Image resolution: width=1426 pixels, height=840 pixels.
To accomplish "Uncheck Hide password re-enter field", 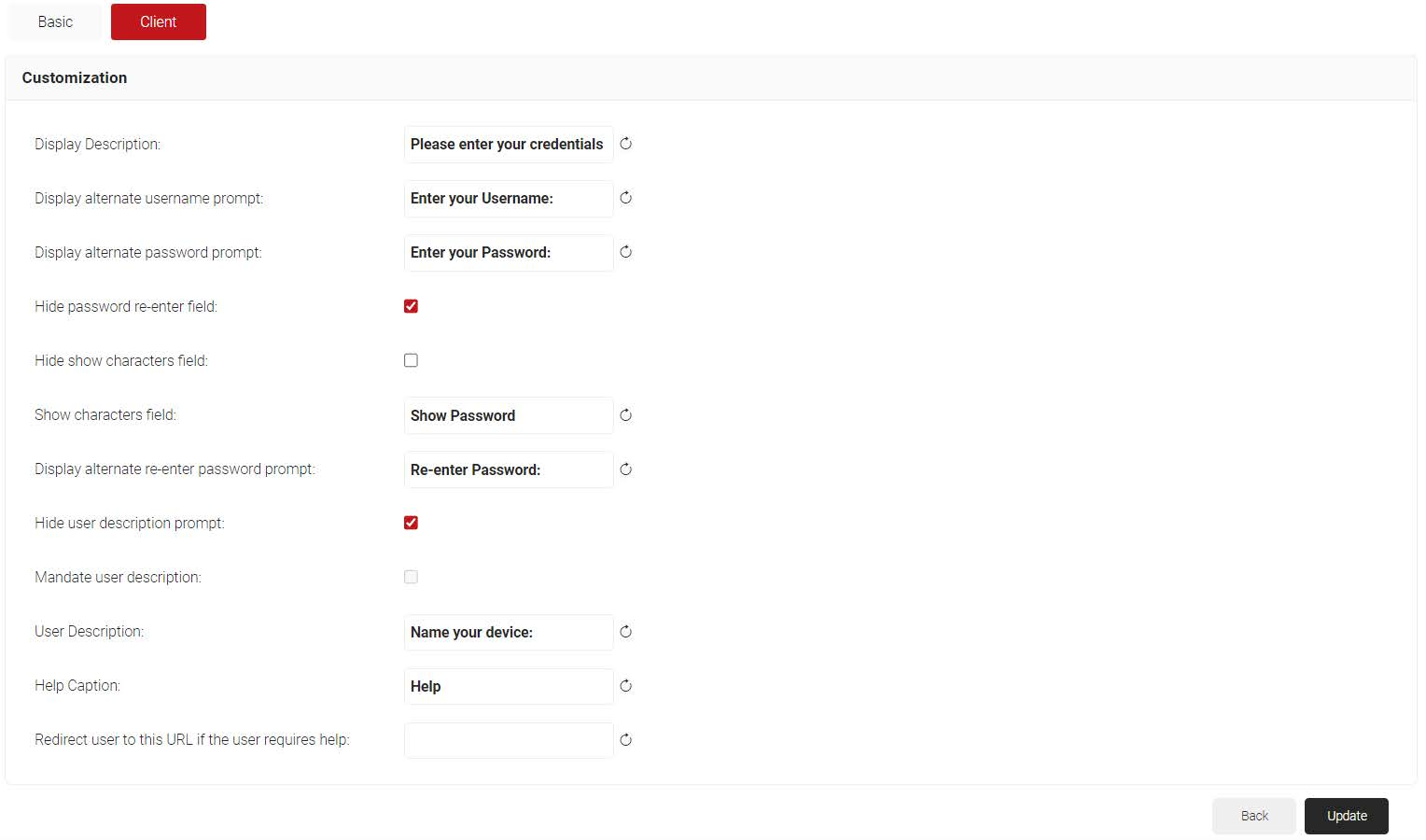I will click(411, 306).
